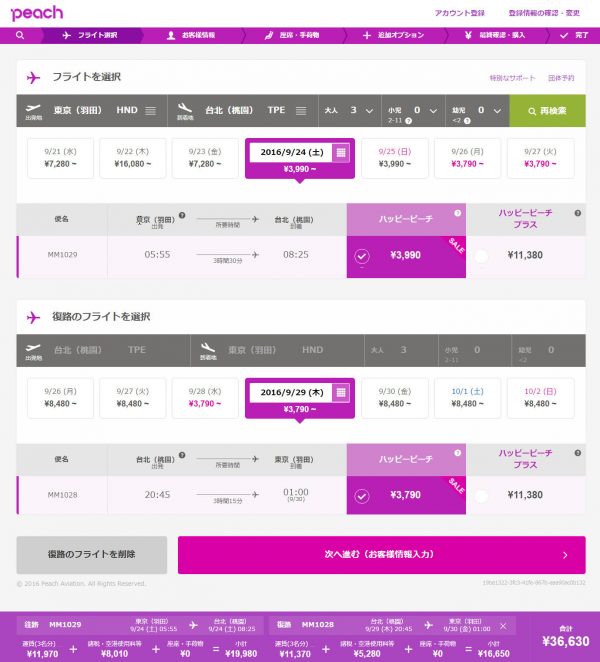The image size is (600, 662).
Task: Click help icon beside ハッピーピーチプラス outbound header
Action: coord(578,213)
